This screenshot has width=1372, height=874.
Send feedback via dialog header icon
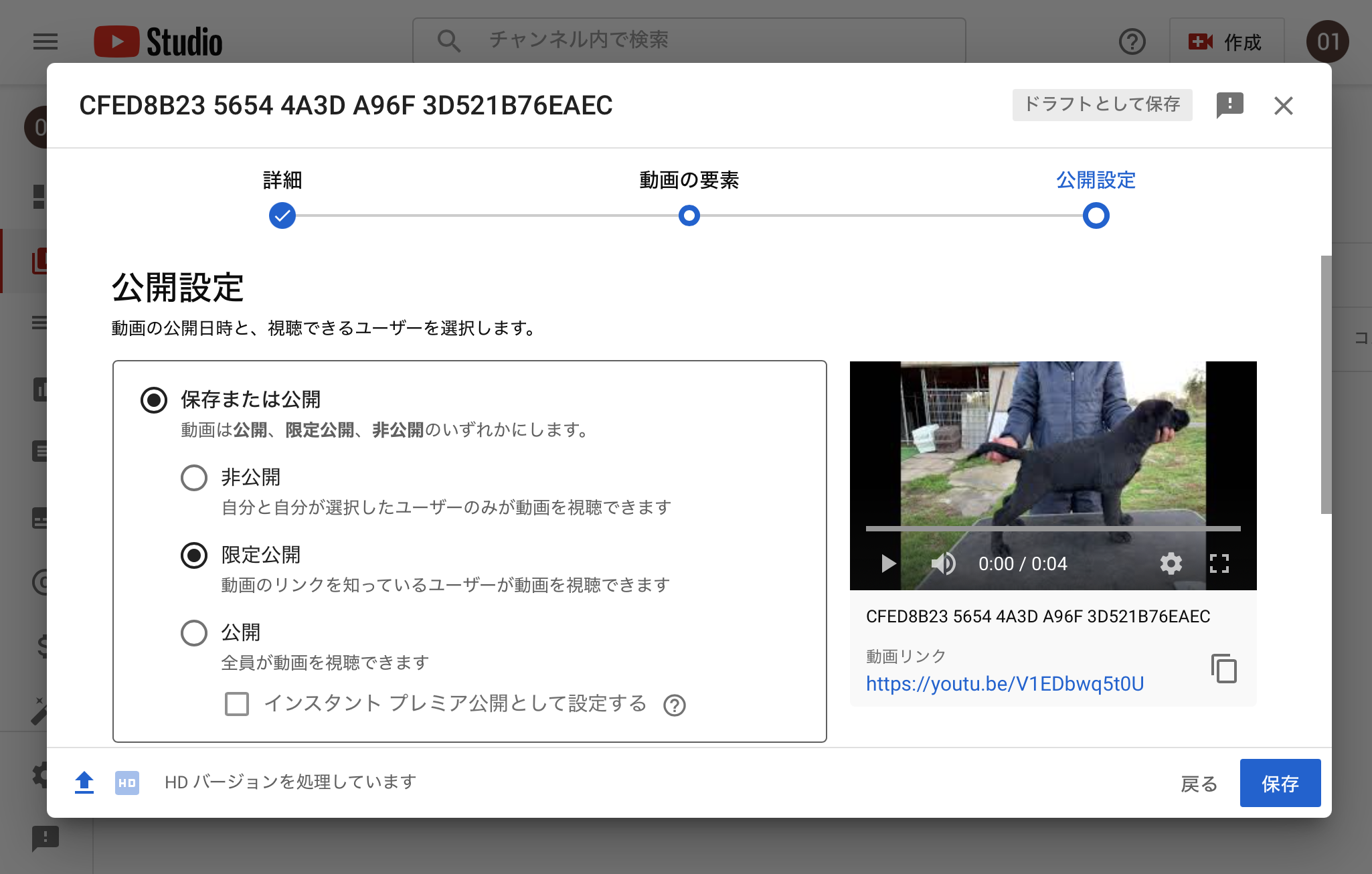coord(1230,105)
